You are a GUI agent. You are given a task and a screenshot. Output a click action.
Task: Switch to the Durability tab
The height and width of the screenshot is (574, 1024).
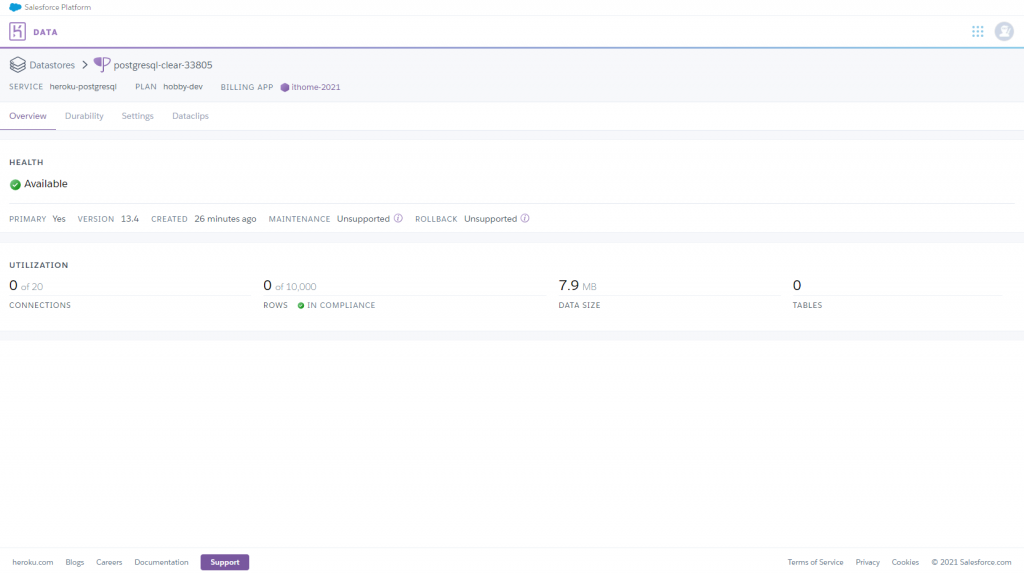click(x=84, y=116)
